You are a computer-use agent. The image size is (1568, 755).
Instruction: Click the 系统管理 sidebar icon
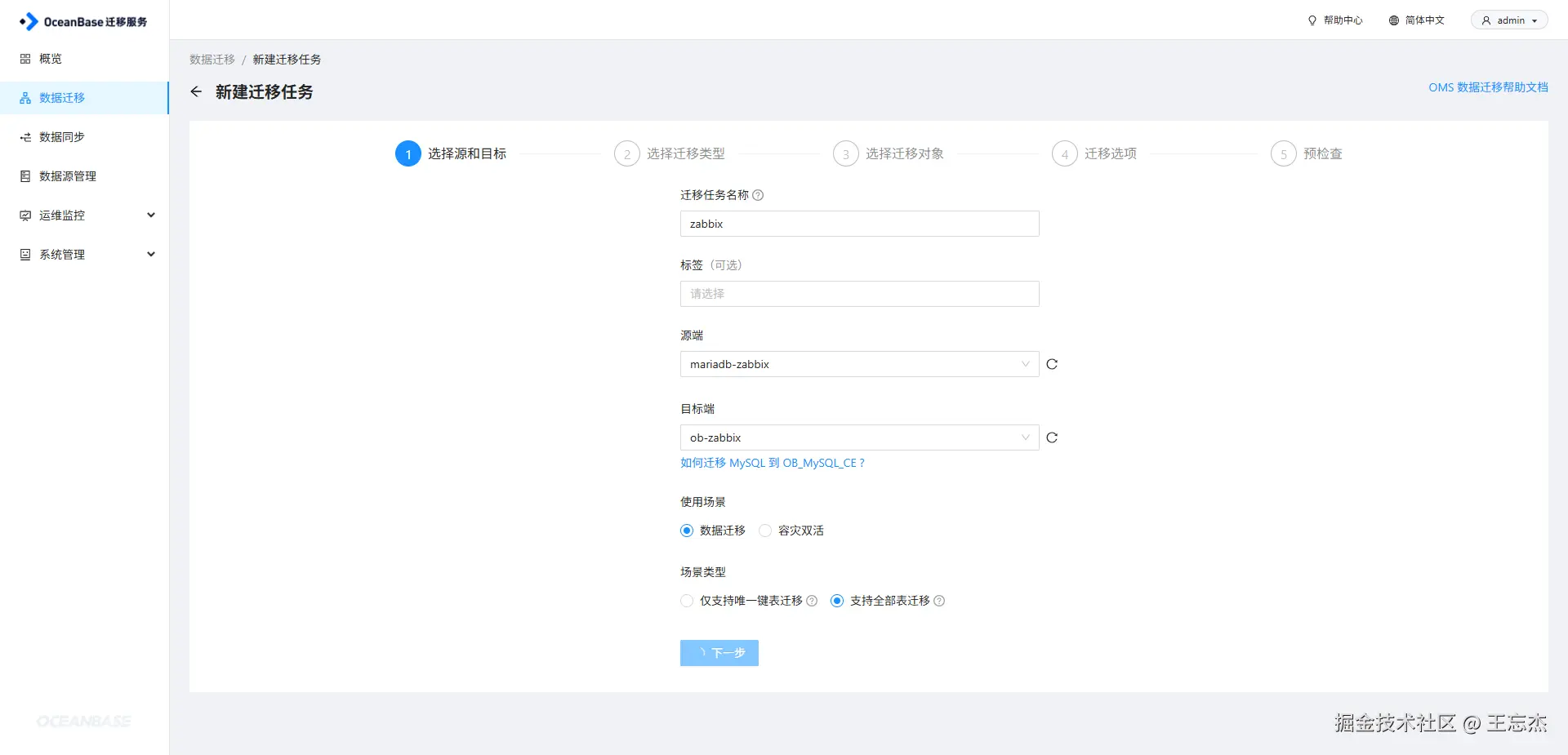(x=25, y=255)
